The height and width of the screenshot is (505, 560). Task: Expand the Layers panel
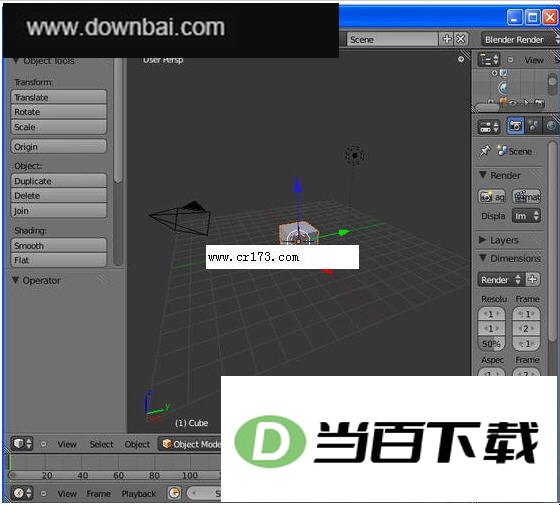point(483,240)
